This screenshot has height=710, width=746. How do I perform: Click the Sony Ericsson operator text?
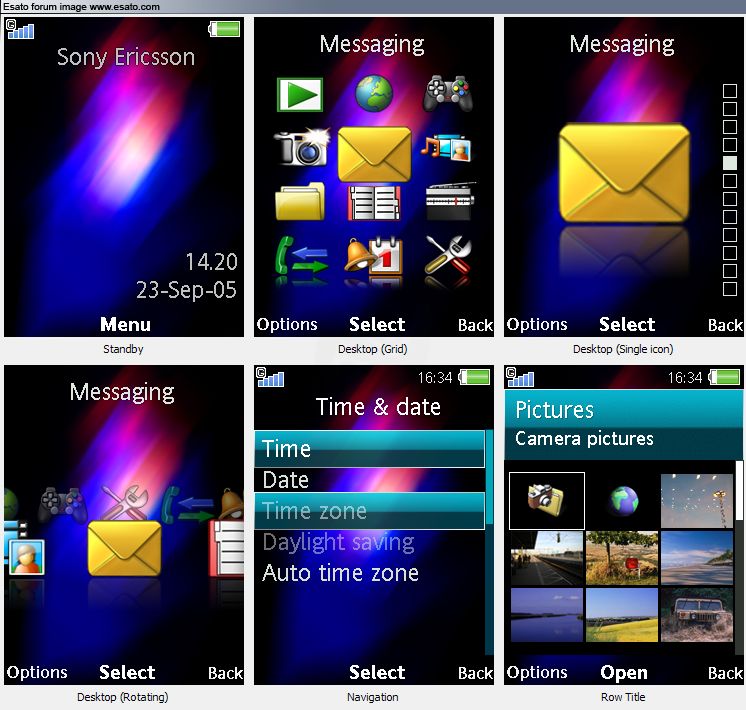[126, 57]
